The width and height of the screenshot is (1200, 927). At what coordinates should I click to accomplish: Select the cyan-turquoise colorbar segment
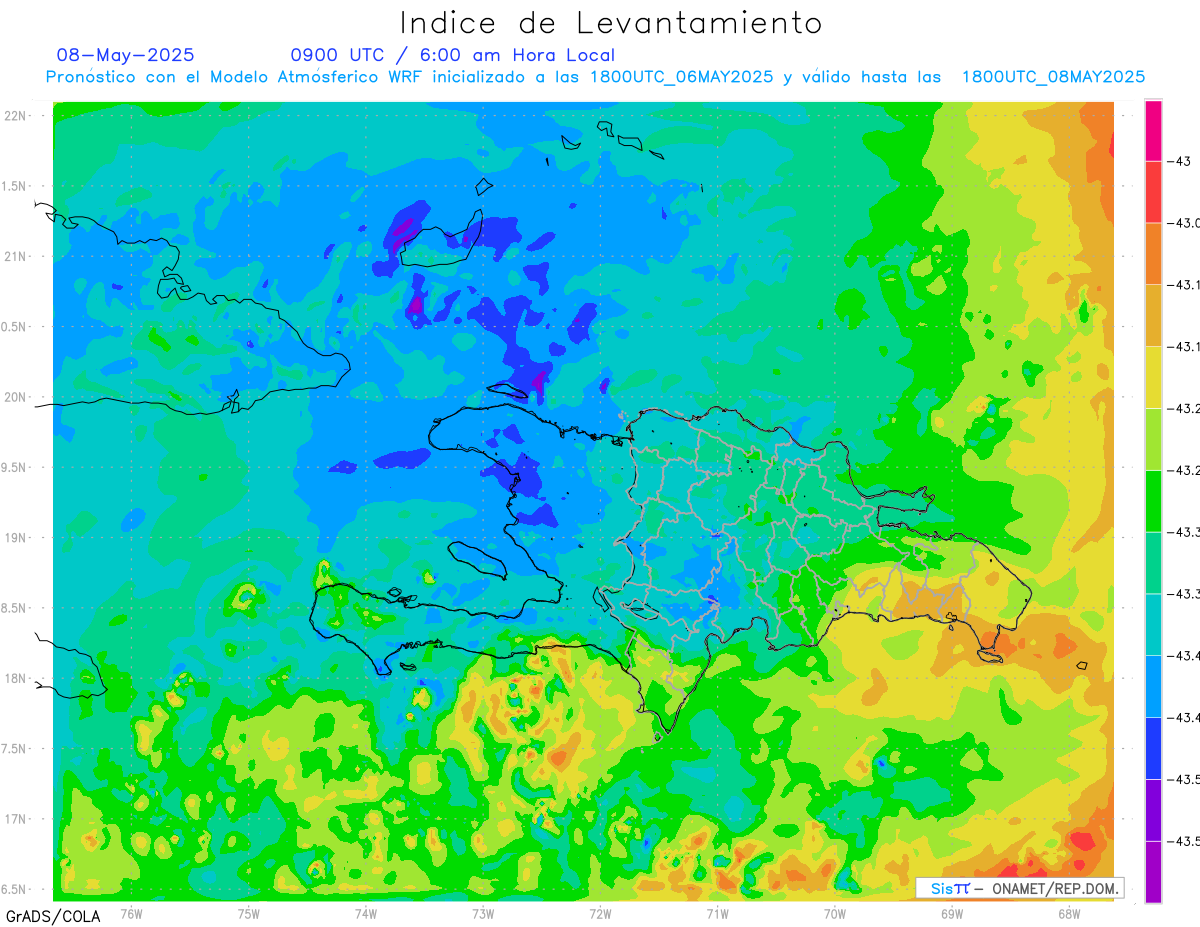pos(1153,624)
